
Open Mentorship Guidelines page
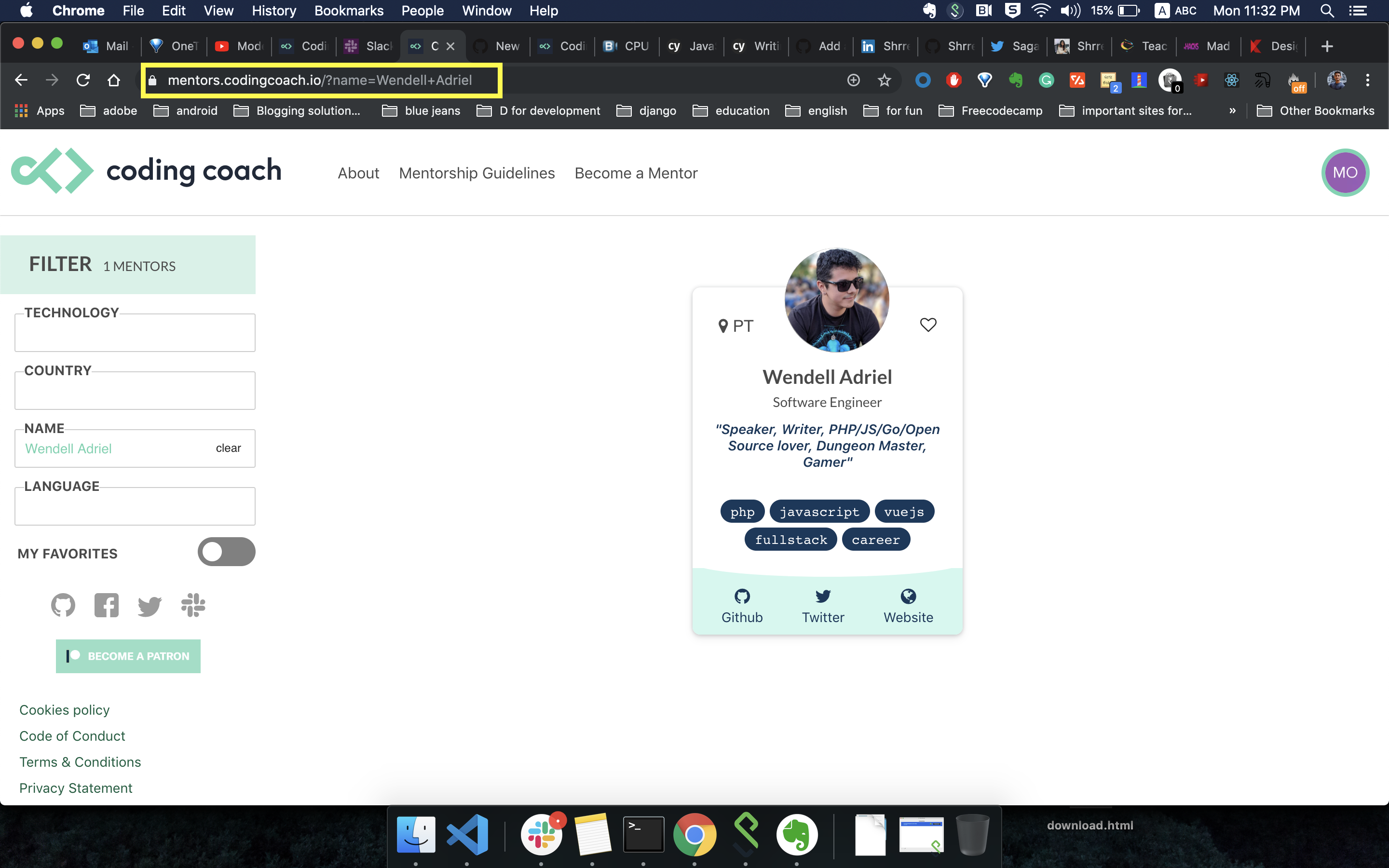point(477,174)
